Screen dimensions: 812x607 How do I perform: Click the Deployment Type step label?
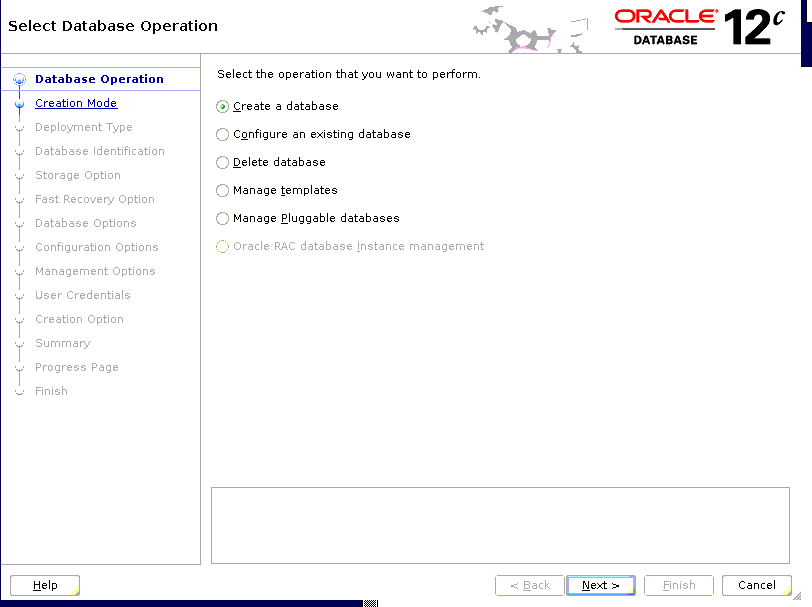pyautogui.click(x=83, y=127)
